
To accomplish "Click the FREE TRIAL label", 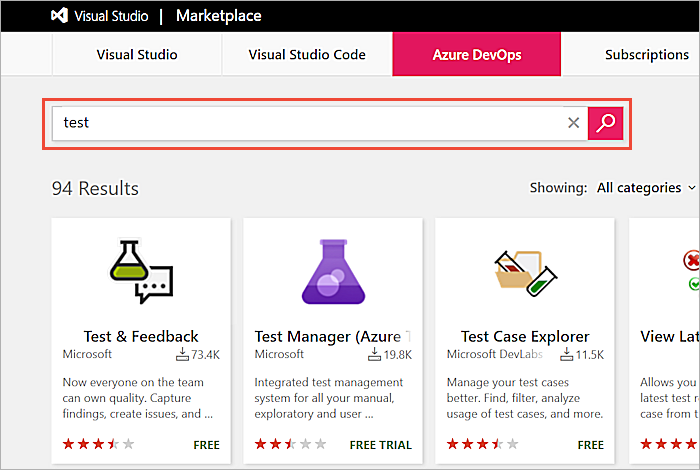I will (x=381, y=445).
